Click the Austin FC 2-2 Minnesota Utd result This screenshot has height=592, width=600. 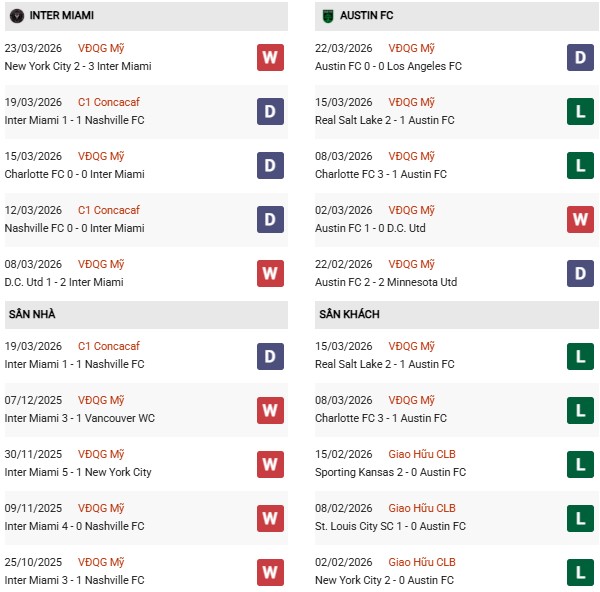point(385,282)
